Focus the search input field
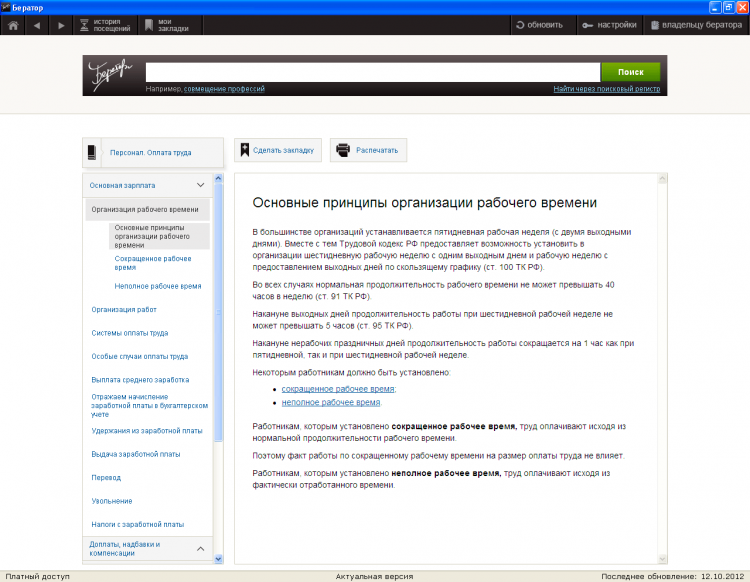Image resolution: width=750 pixels, height=582 pixels. coord(373,72)
